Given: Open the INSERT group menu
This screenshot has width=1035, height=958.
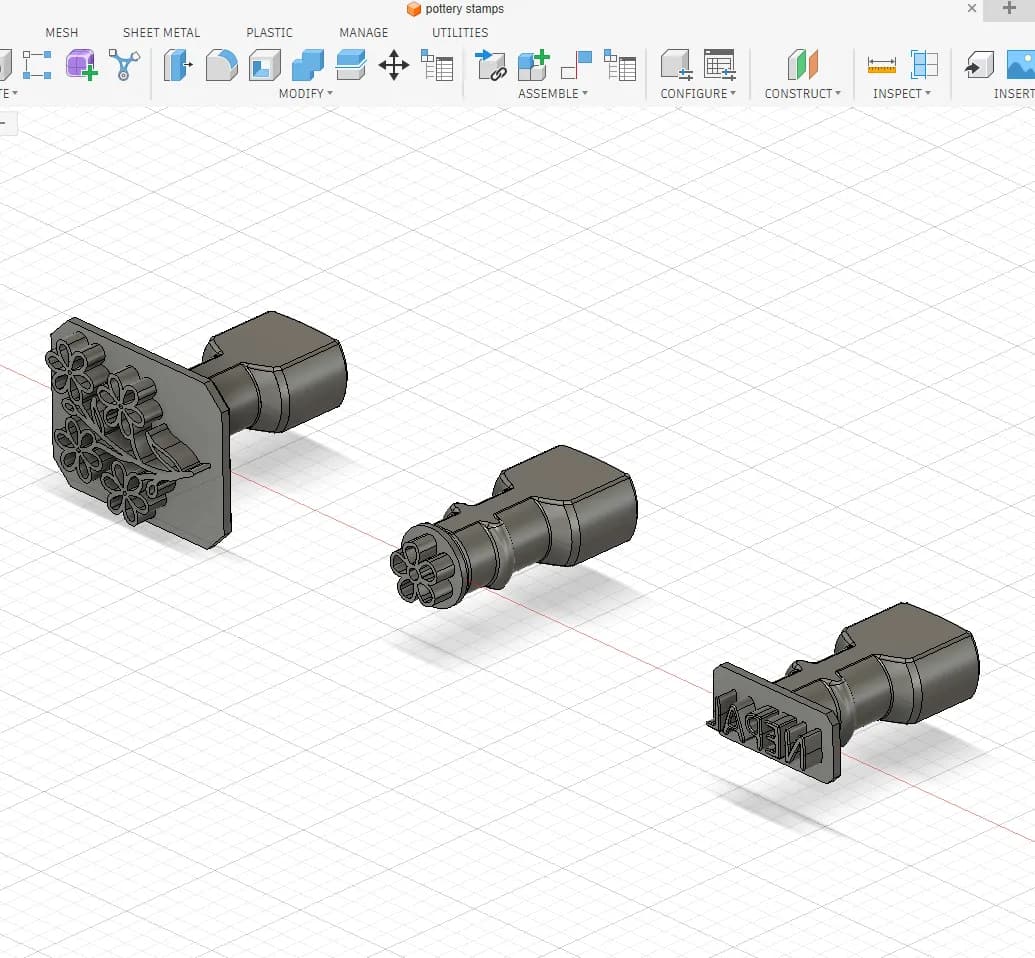Looking at the screenshot, I should coord(1014,94).
